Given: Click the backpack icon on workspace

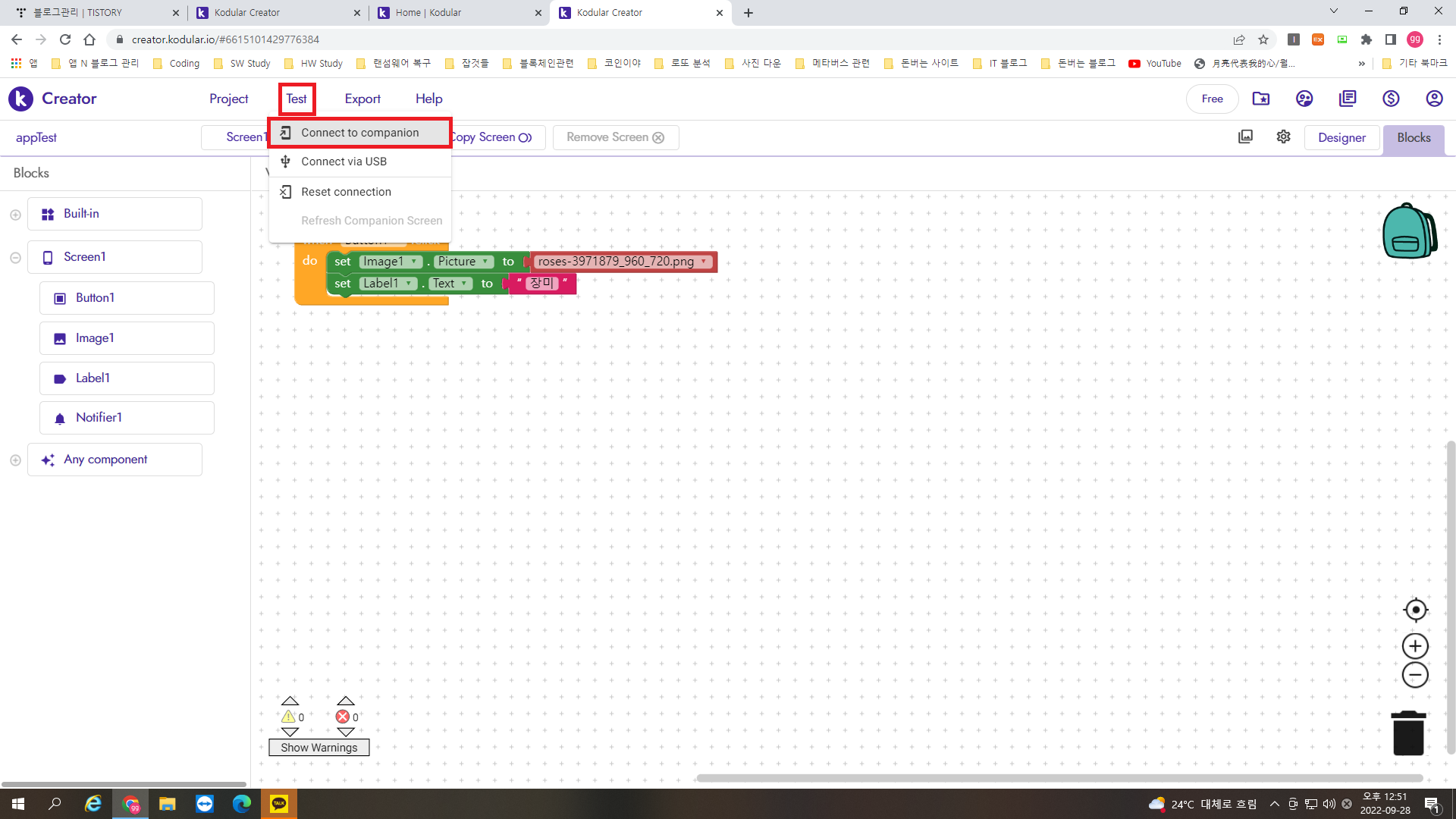Looking at the screenshot, I should tap(1409, 231).
